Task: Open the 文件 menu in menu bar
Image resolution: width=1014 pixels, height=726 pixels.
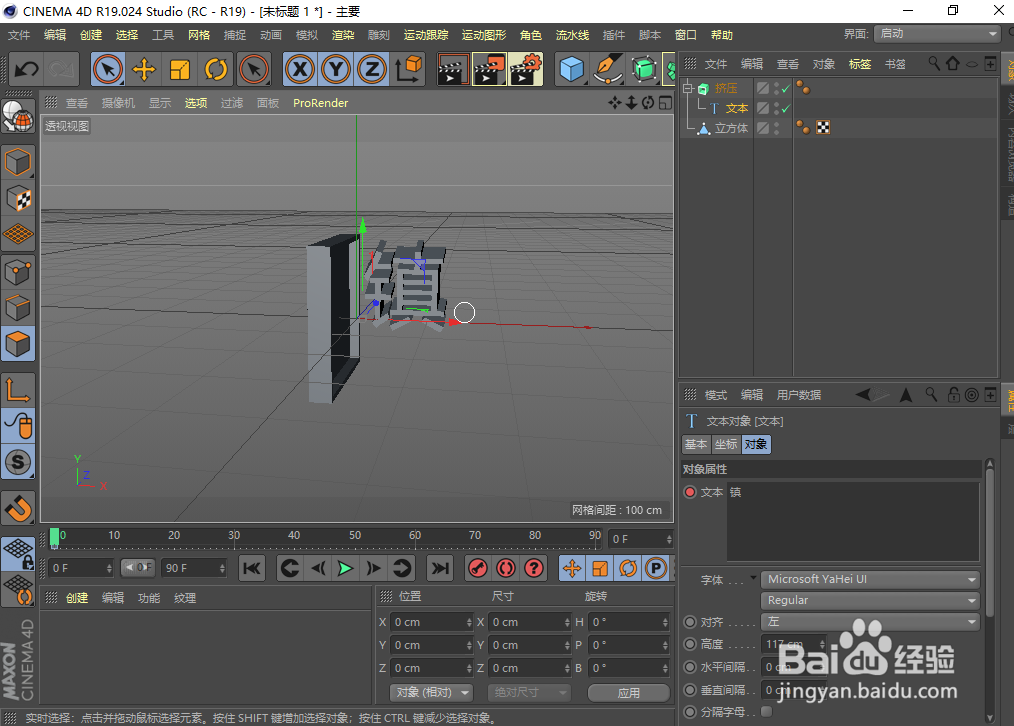Action: click(19, 35)
